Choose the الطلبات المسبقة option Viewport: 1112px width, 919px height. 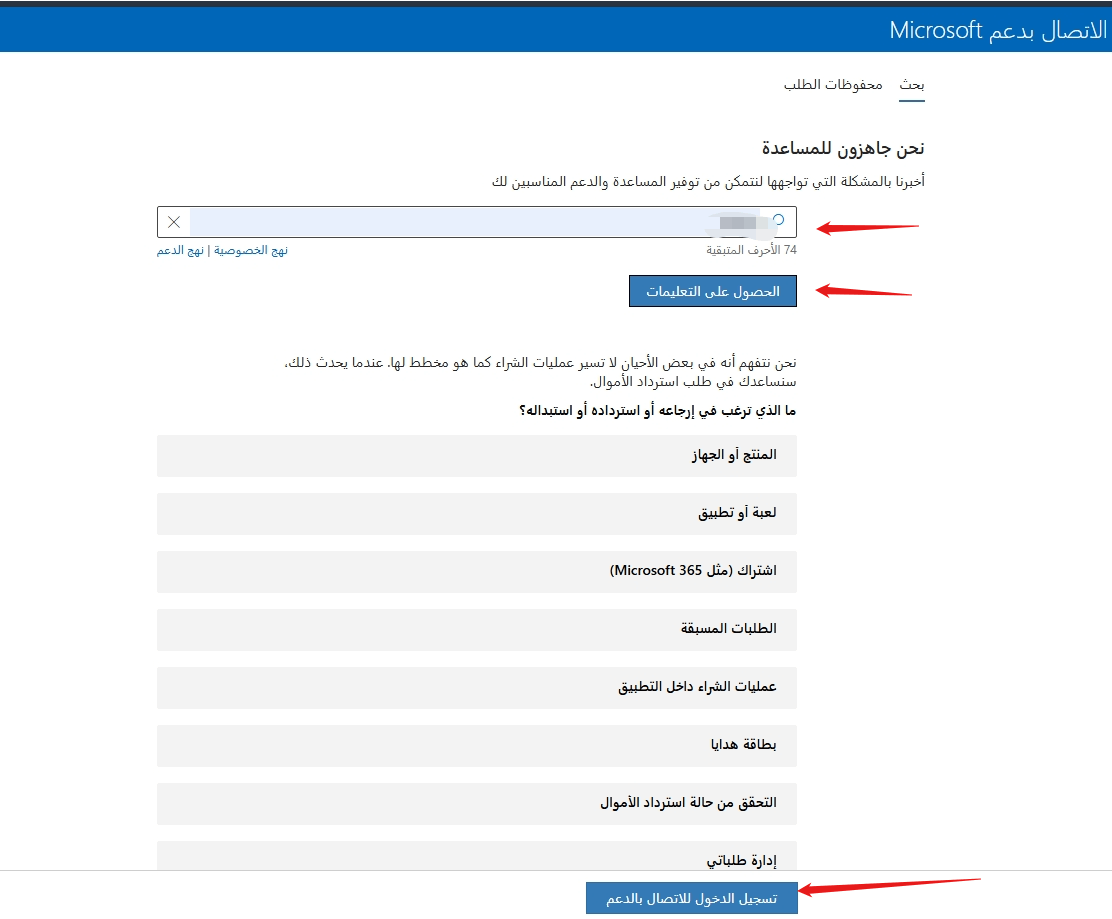point(477,630)
